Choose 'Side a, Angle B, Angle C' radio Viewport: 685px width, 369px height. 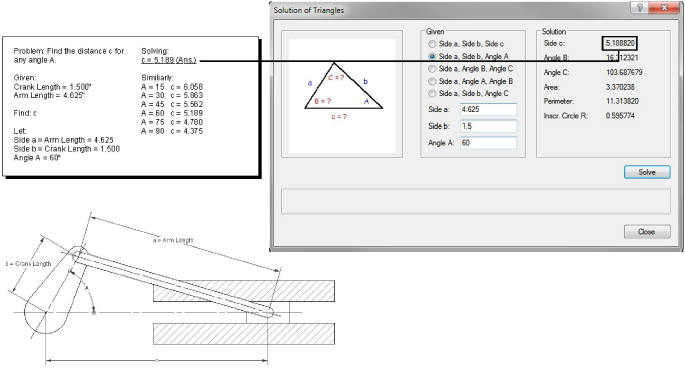[x=471, y=69]
